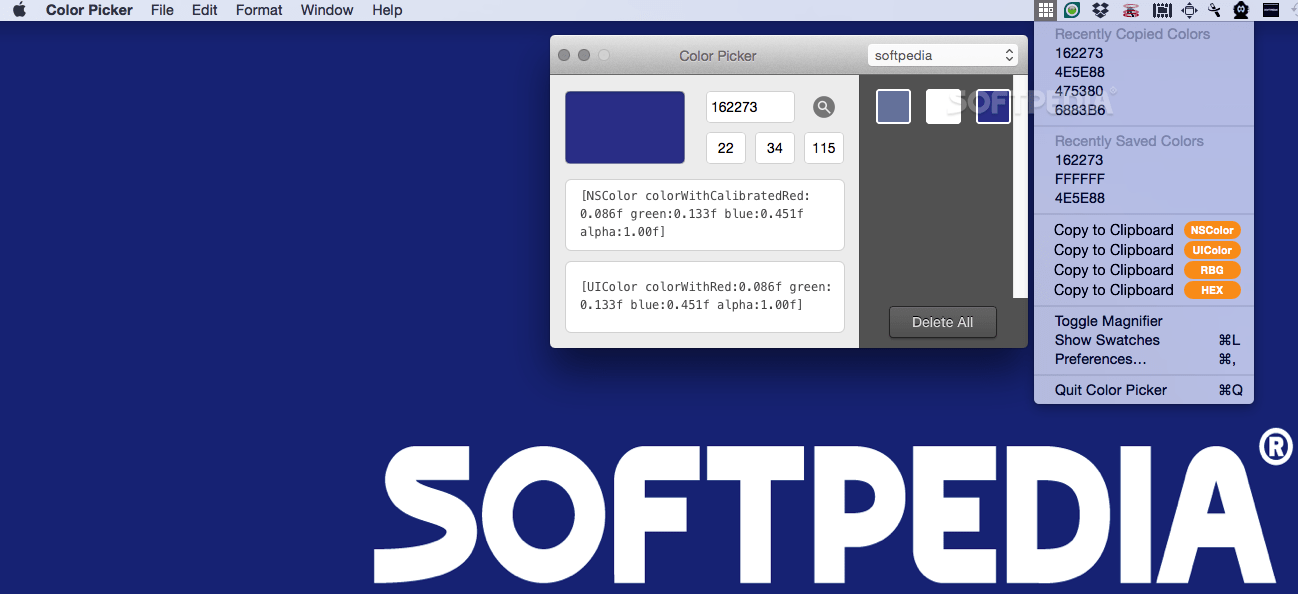Click the orange NSColor badge
The image size is (1298, 594).
click(x=1212, y=230)
